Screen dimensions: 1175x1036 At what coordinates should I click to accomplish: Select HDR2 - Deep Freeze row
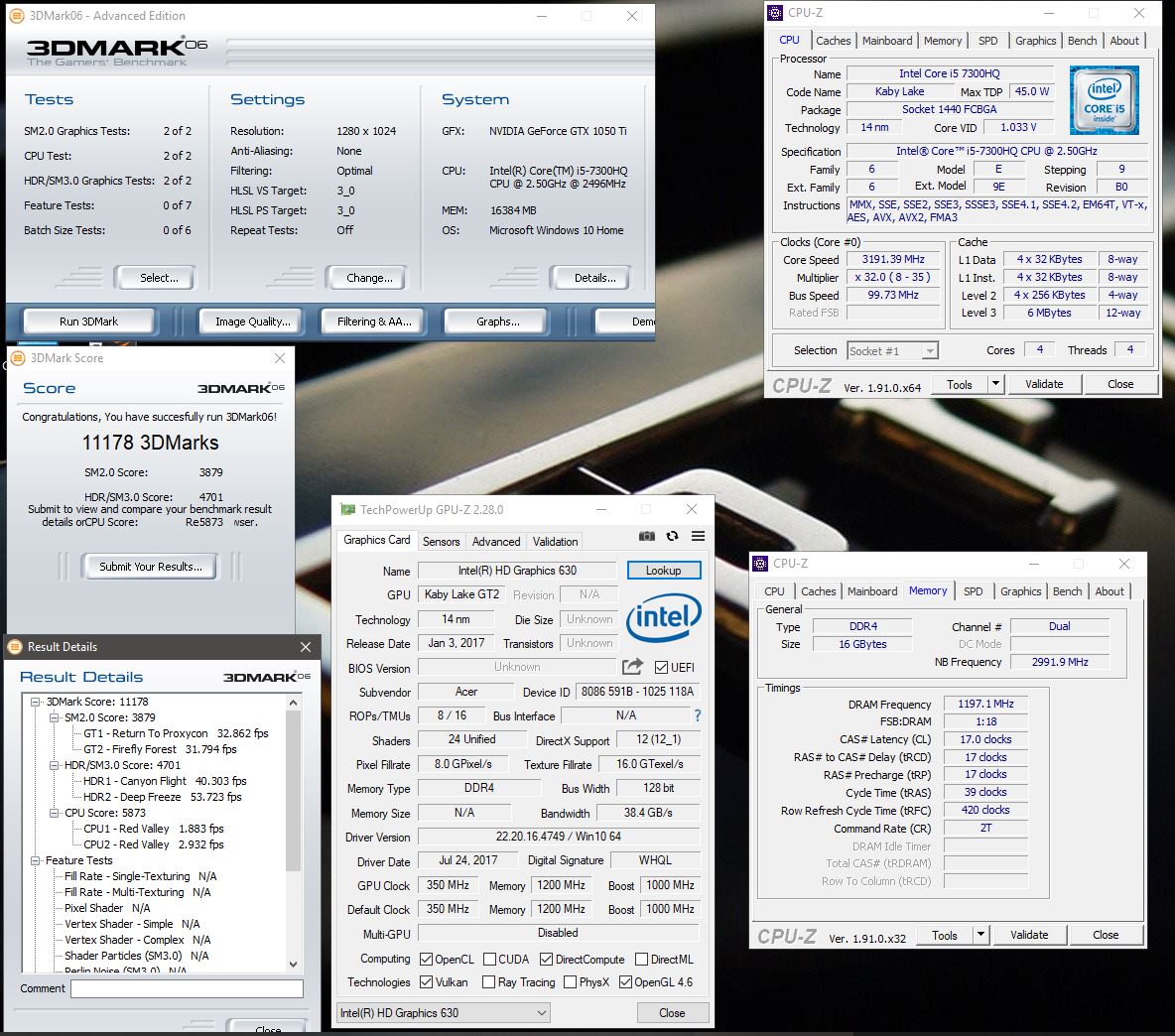tap(163, 797)
